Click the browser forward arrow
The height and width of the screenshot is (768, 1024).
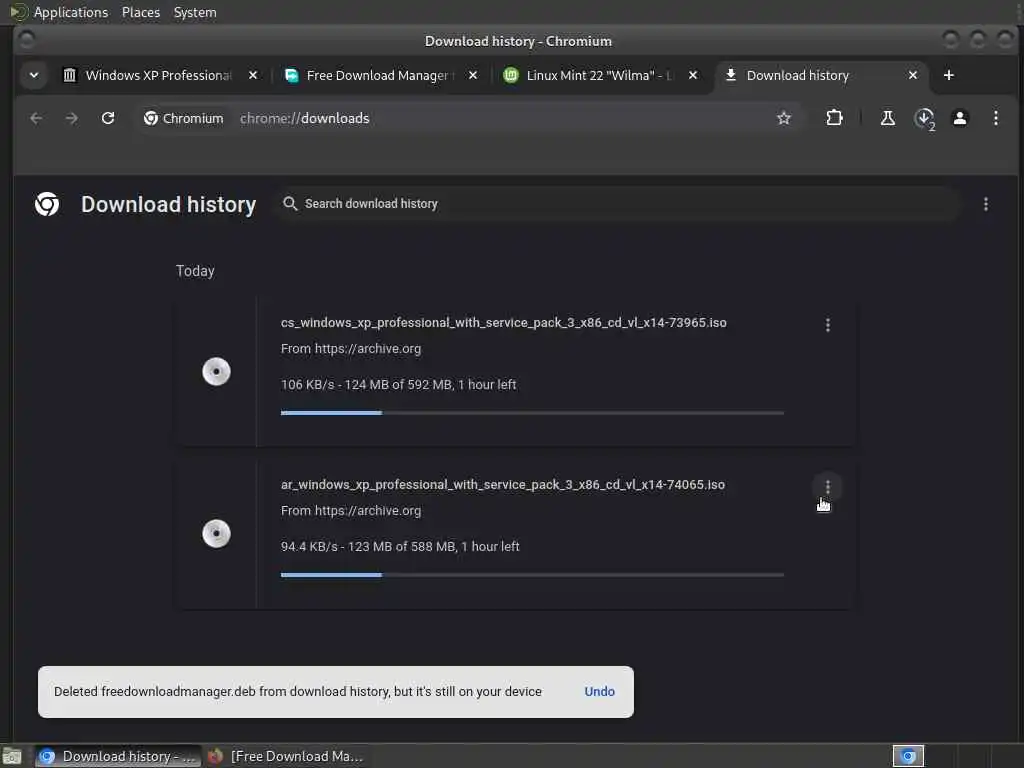[x=72, y=118]
